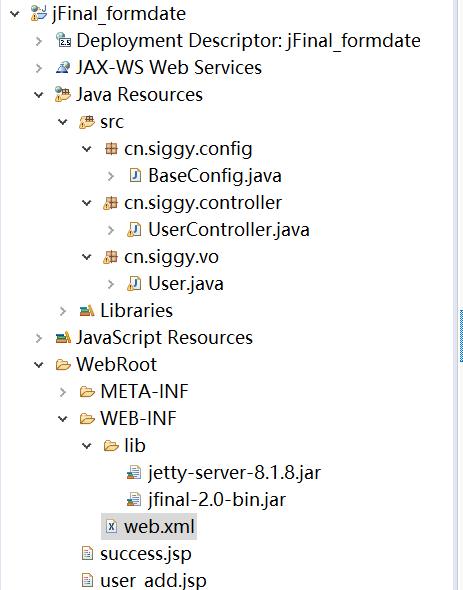The image size is (463, 590).
Task: Click the cn.siggy.controller package icon
Action: pyautogui.click(x=111, y=203)
